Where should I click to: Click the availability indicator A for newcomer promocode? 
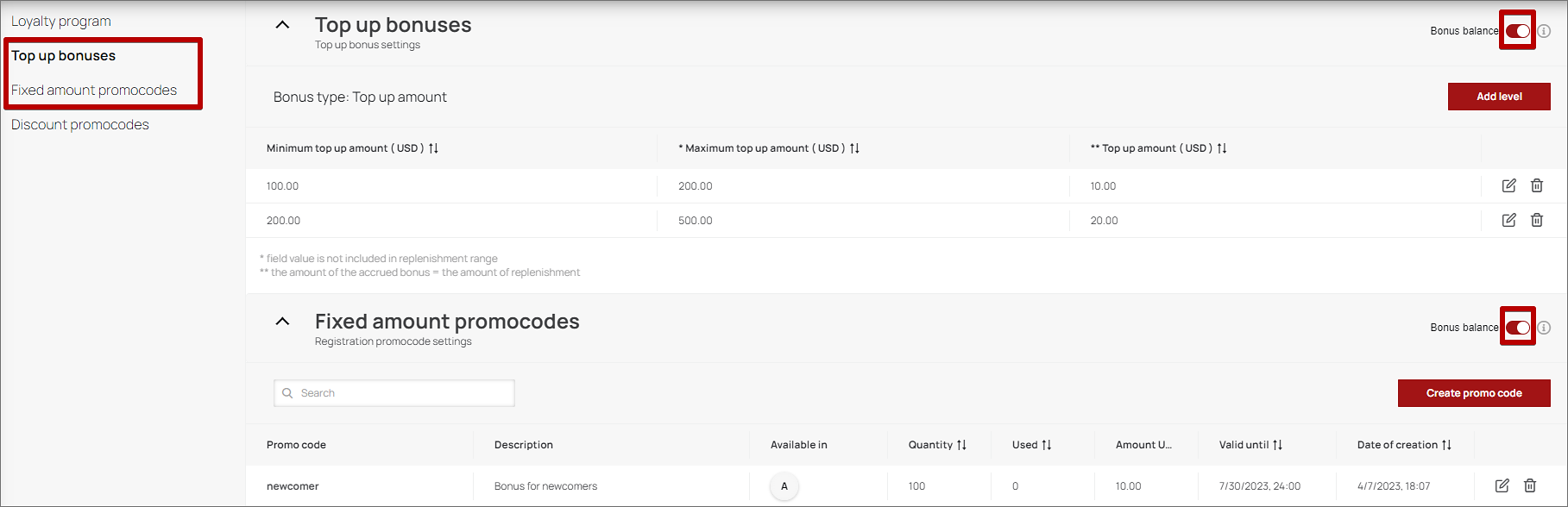(x=784, y=485)
